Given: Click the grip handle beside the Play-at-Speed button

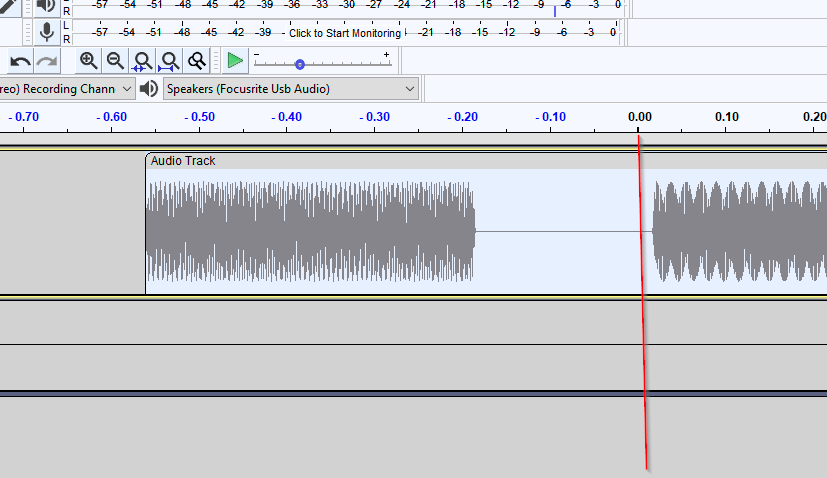Looking at the screenshot, I should pos(215,61).
